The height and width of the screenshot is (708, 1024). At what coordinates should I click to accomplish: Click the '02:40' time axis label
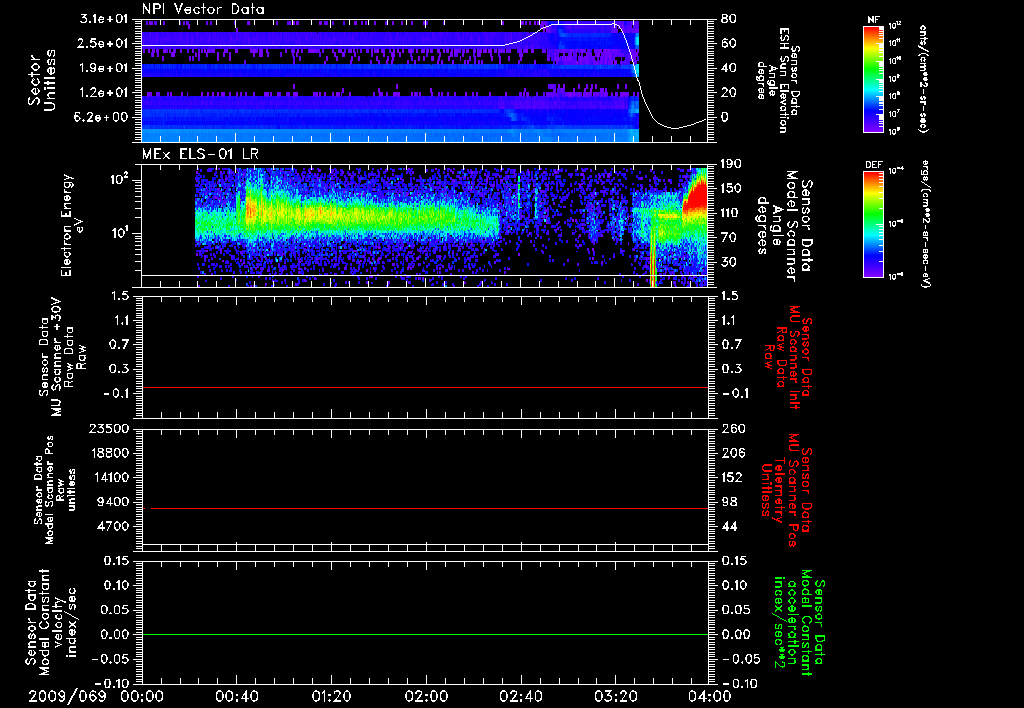[x=520, y=696]
